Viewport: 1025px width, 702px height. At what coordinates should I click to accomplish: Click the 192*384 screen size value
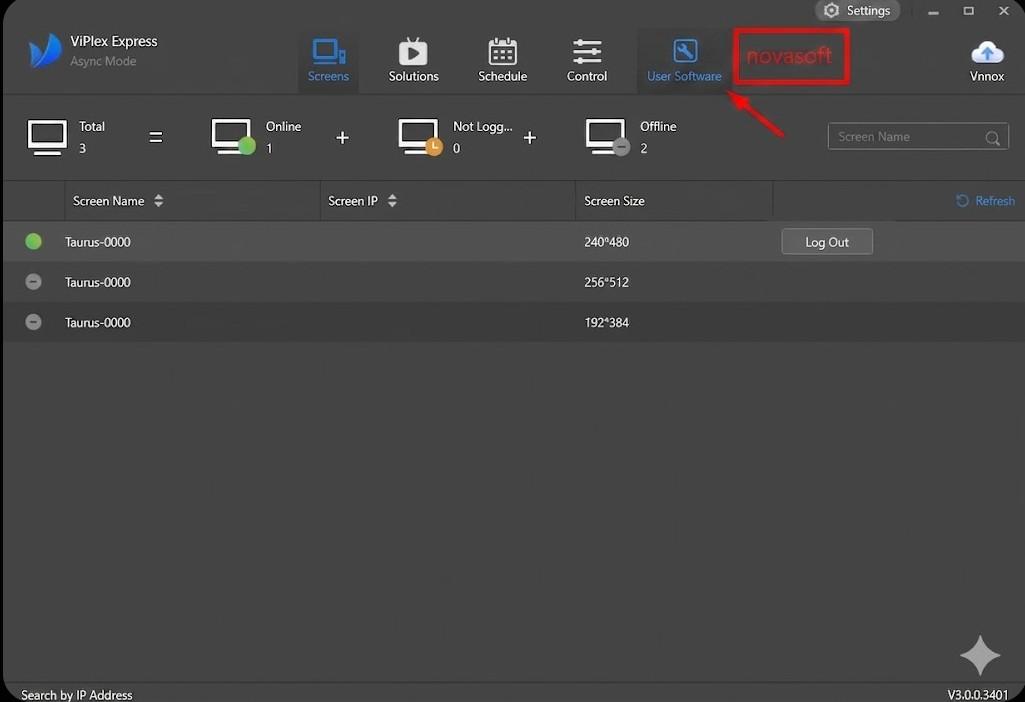(x=607, y=322)
